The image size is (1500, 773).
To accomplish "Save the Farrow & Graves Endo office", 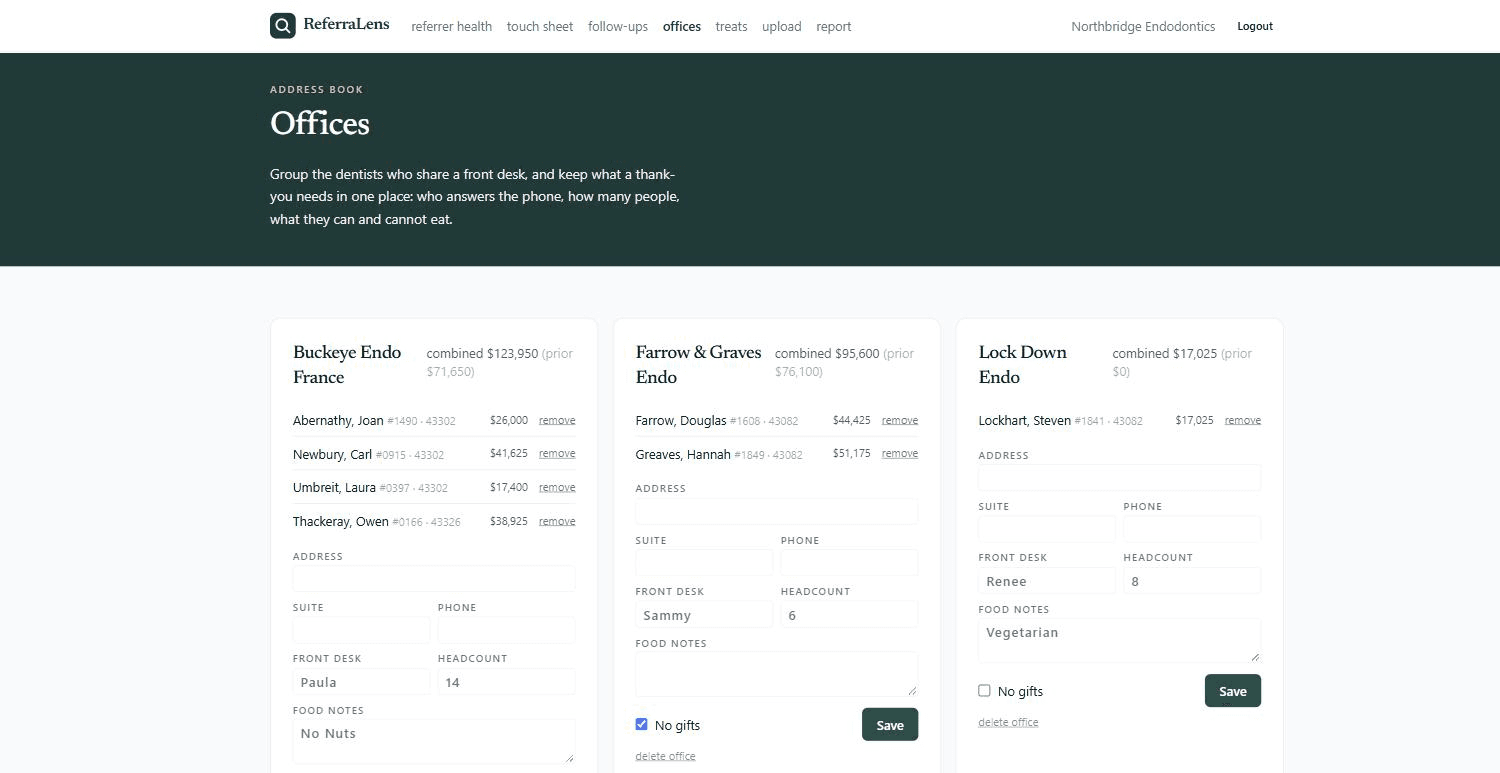I will 890,725.
